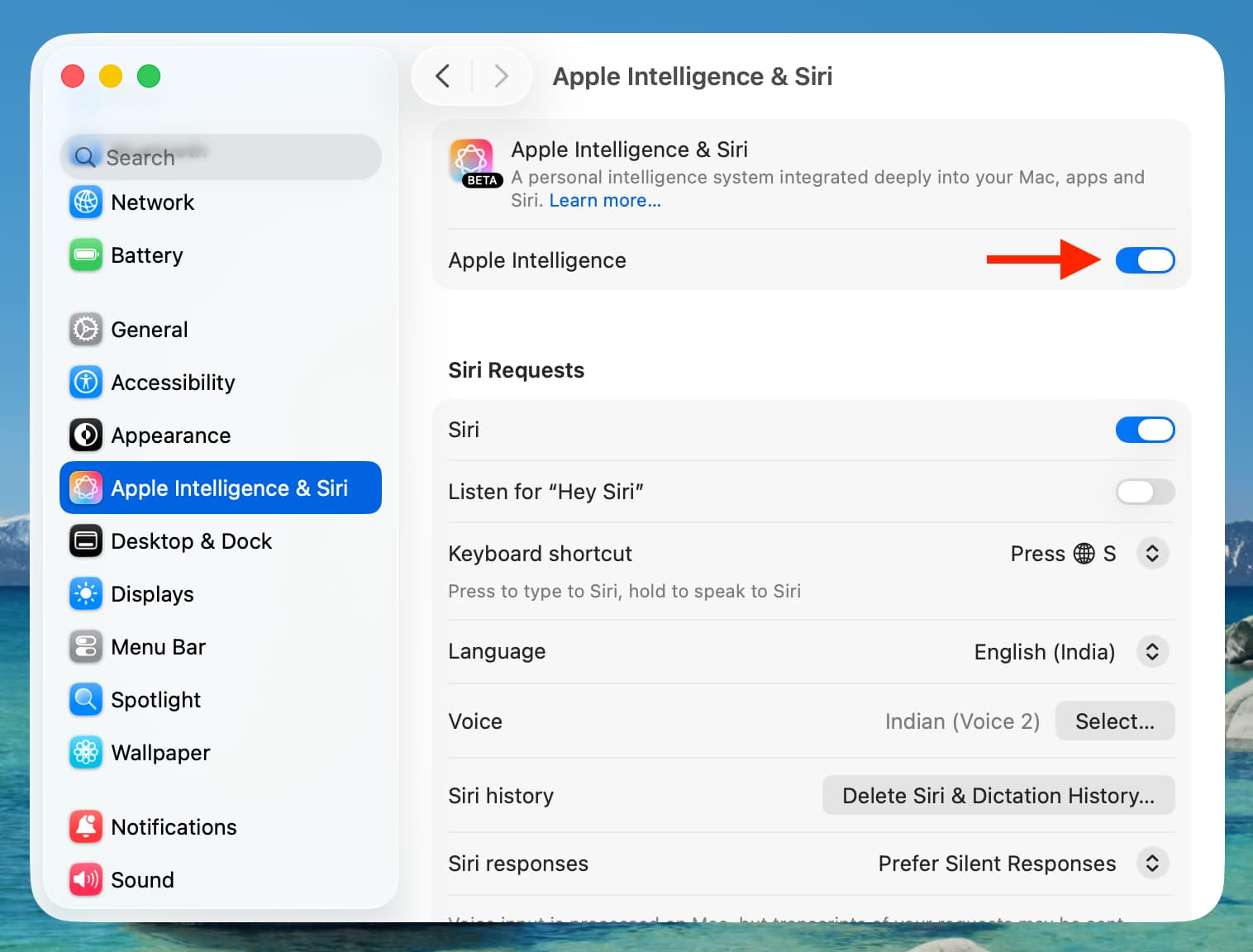The image size is (1253, 952).
Task: Follow the Learn more... link
Action: pyautogui.click(x=605, y=201)
